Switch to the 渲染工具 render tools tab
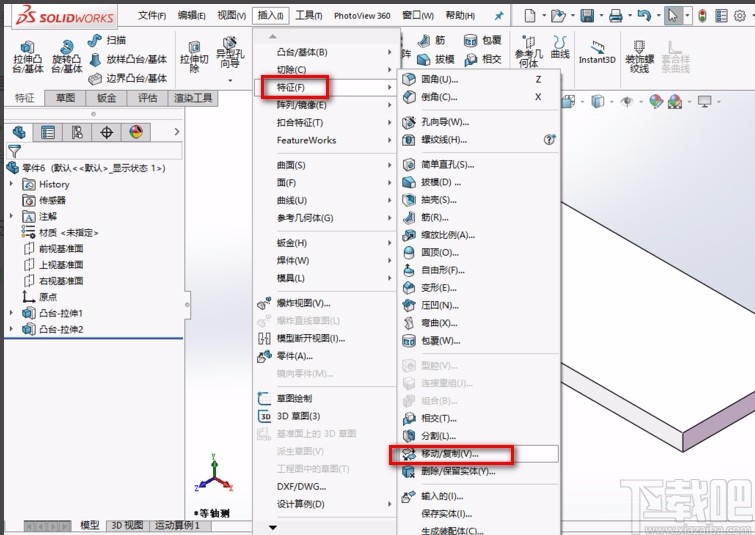Screen dimensions: 755x535 pyautogui.click(x=193, y=98)
